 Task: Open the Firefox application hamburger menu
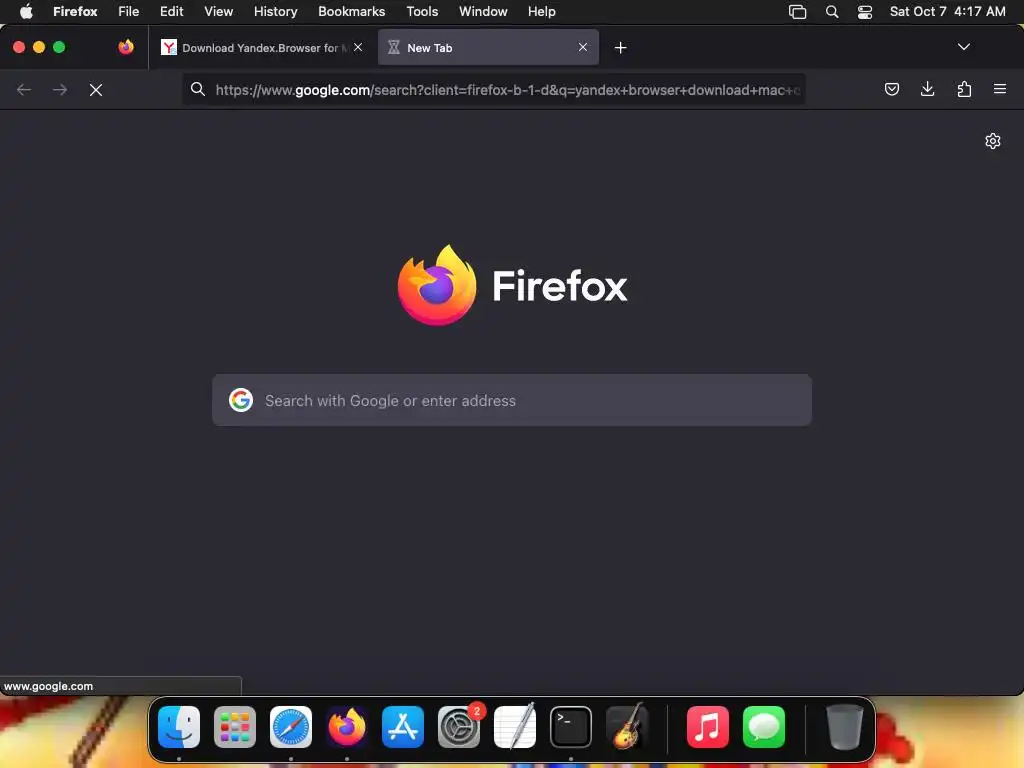1000,89
